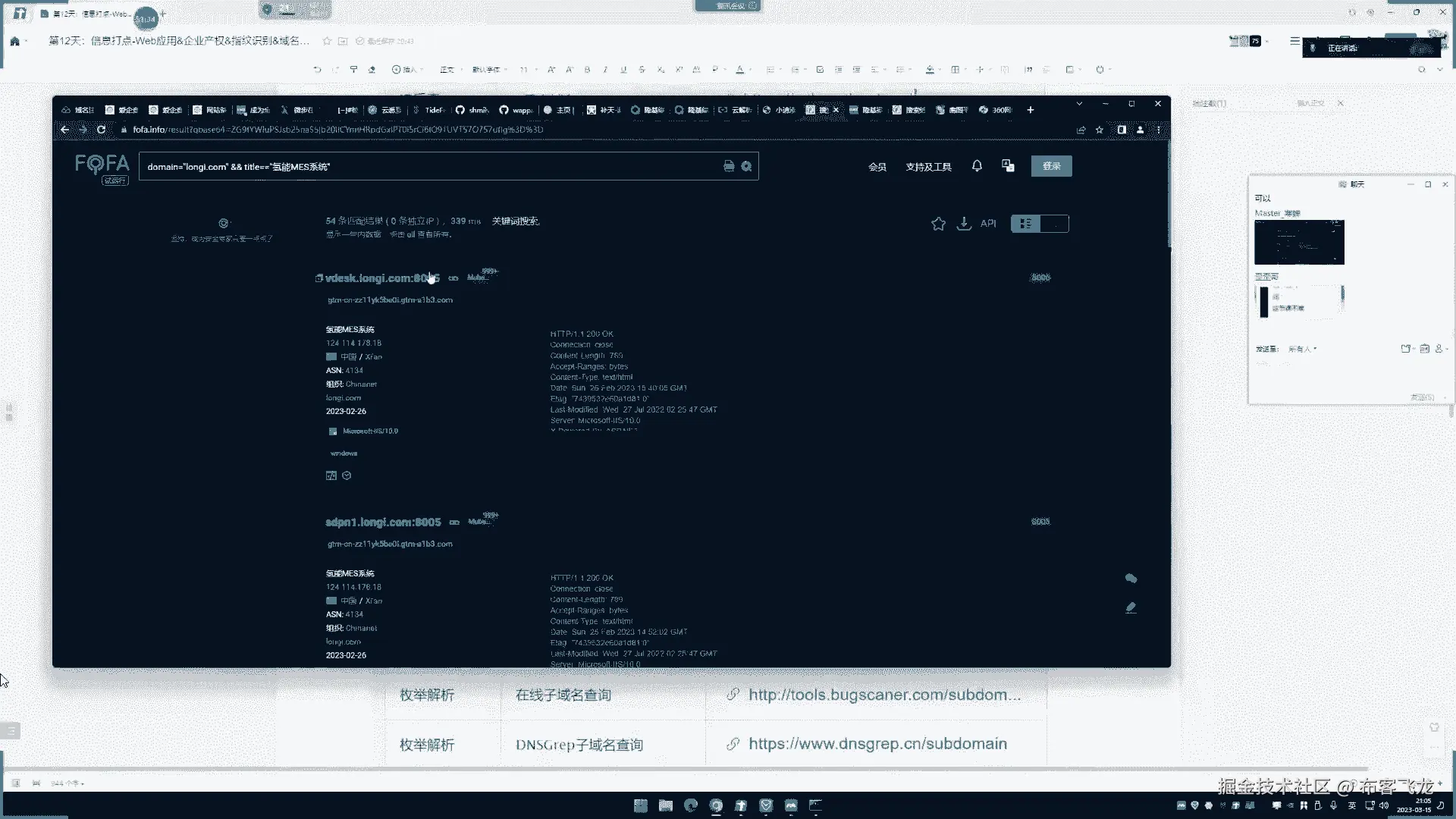Click the FOFA search magnifier icon
The width and height of the screenshot is (1456, 819).
click(x=746, y=167)
